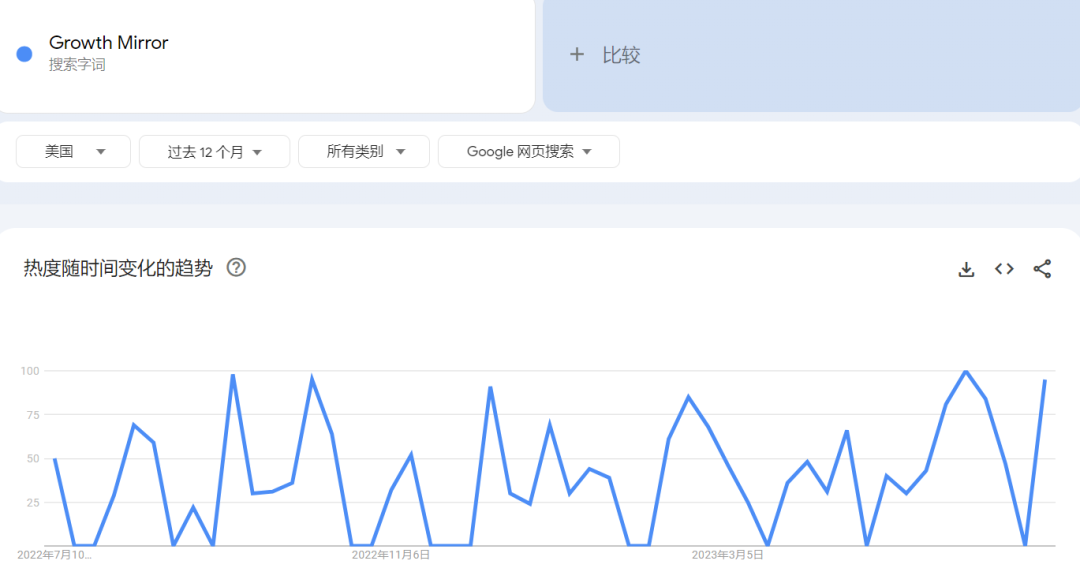Viewport: 1080px width, 572px height.
Task: Edit the Growth Mirror search term
Action: pyautogui.click(x=109, y=43)
